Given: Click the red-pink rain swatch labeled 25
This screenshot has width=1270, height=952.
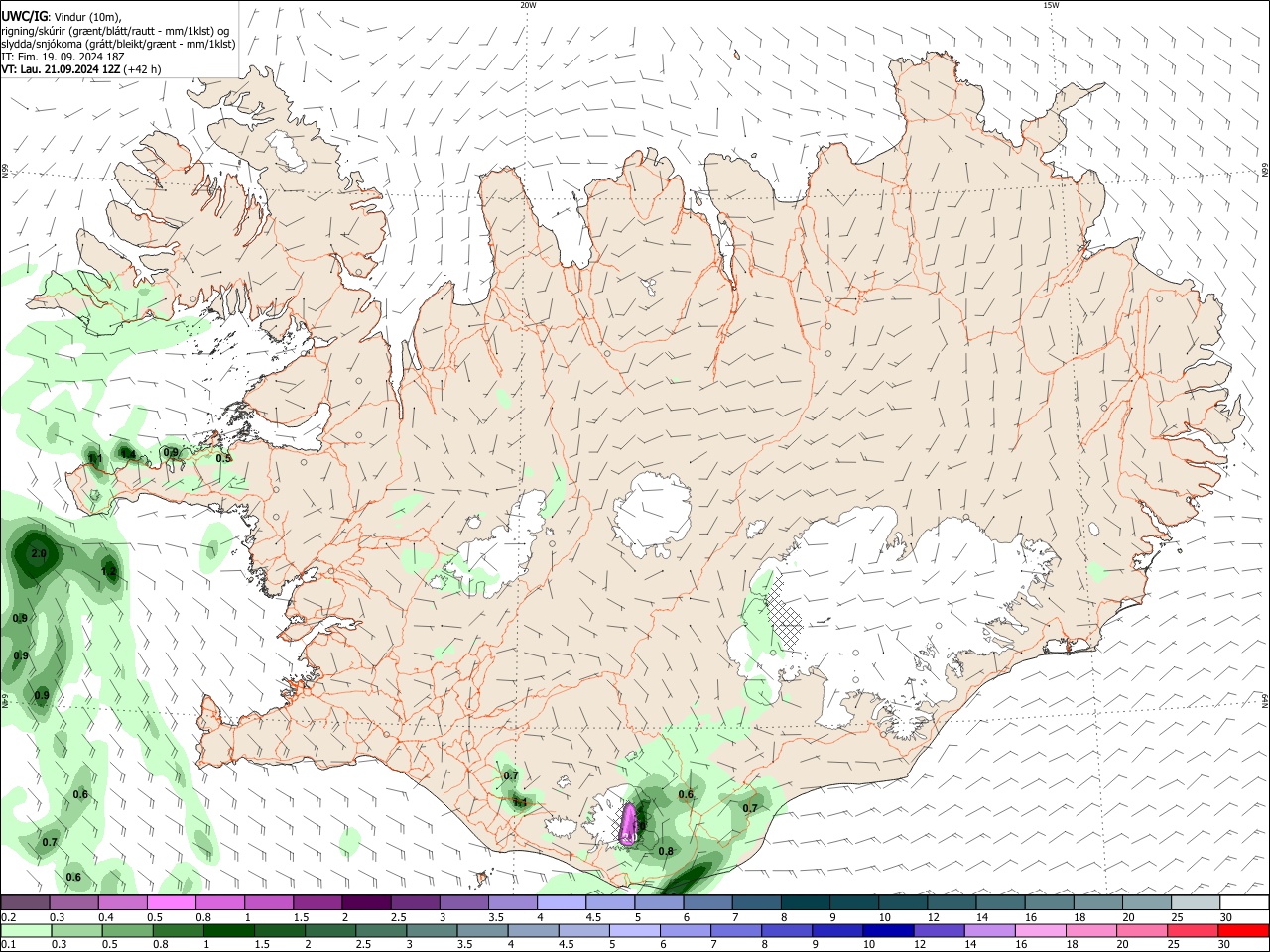Looking at the screenshot, I should coord(1192,930).
